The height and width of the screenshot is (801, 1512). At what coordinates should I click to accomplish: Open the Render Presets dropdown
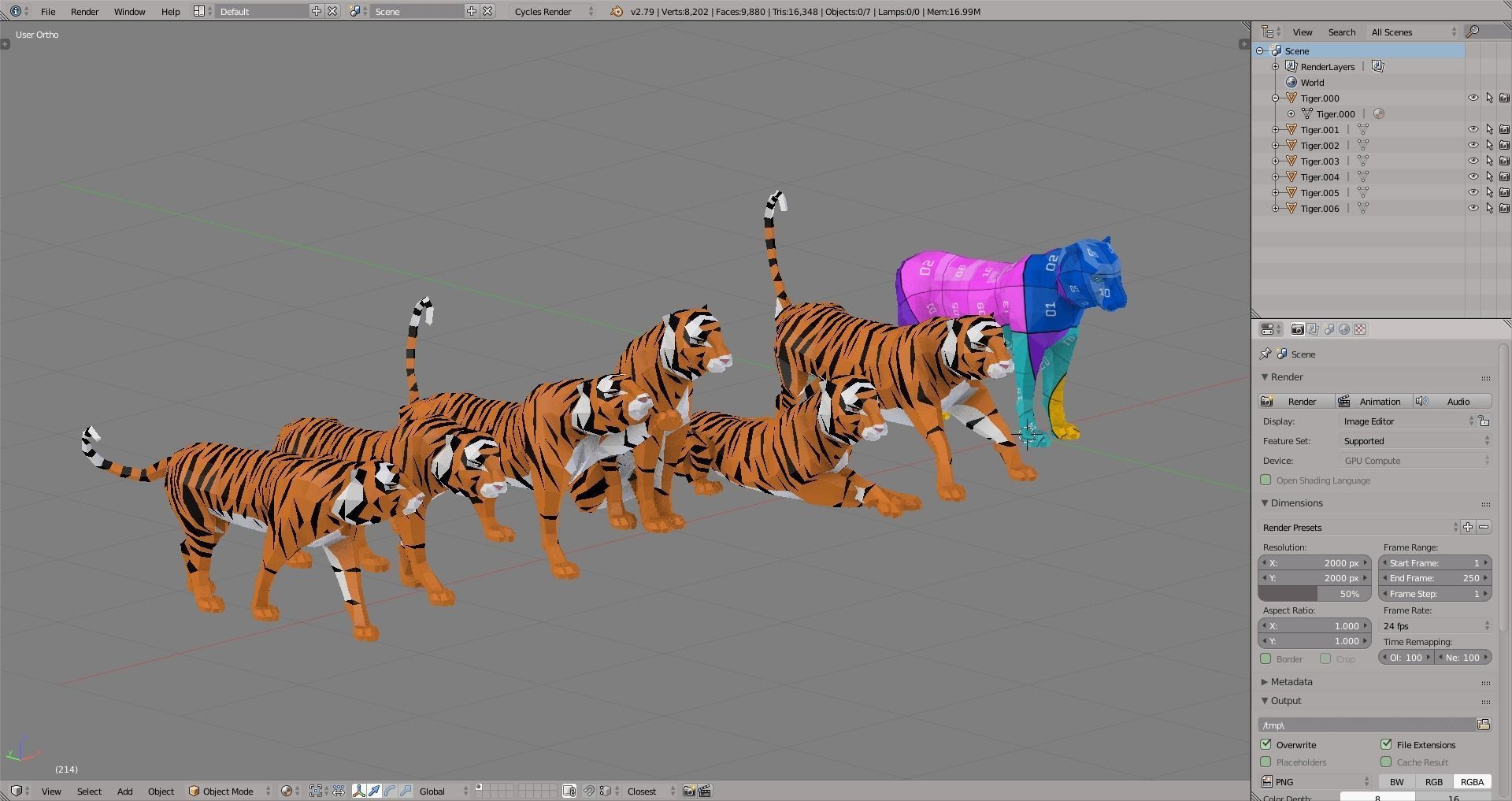point(1358,527)
